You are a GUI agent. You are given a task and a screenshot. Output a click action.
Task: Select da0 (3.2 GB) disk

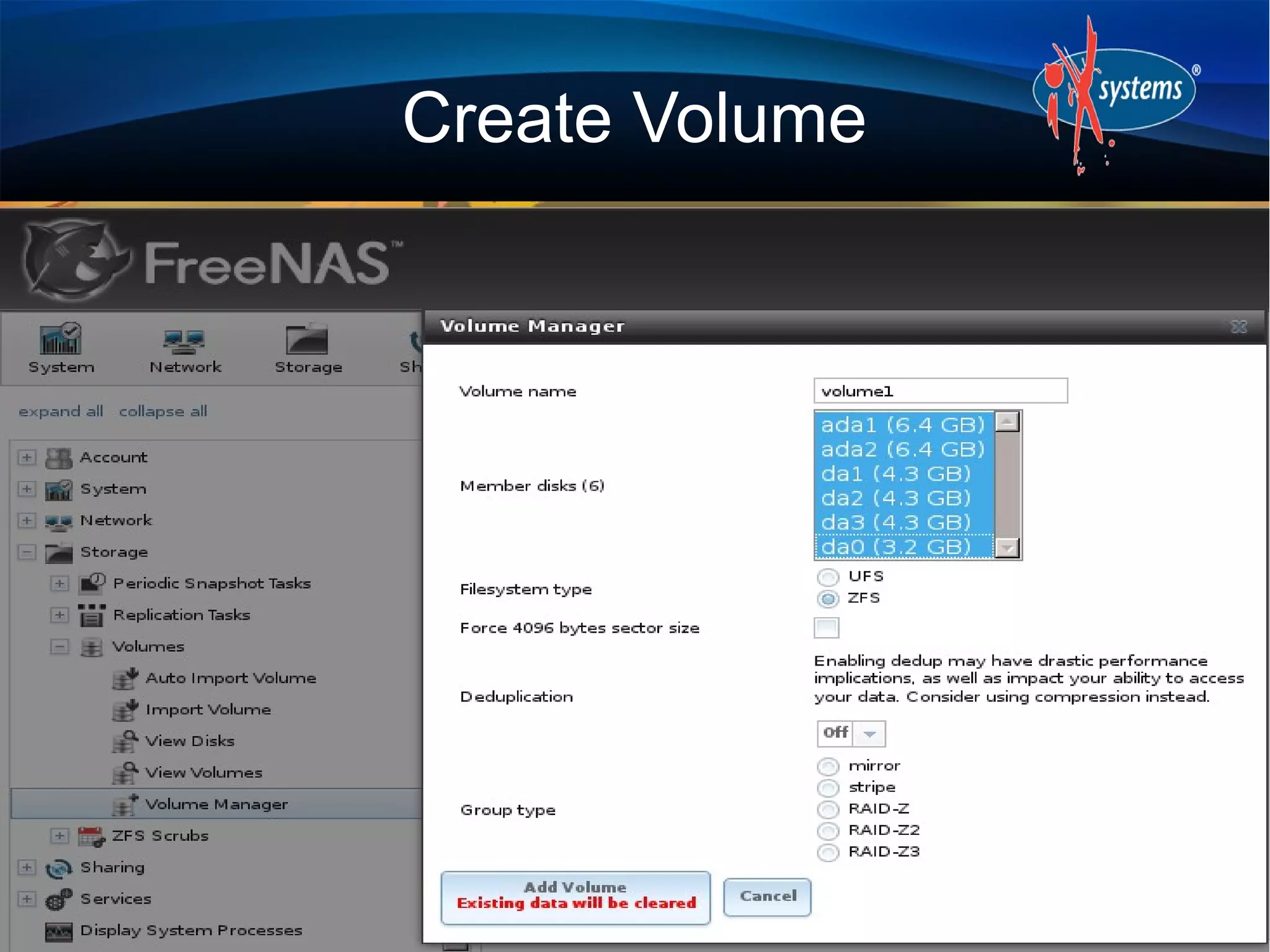(904, 546)
